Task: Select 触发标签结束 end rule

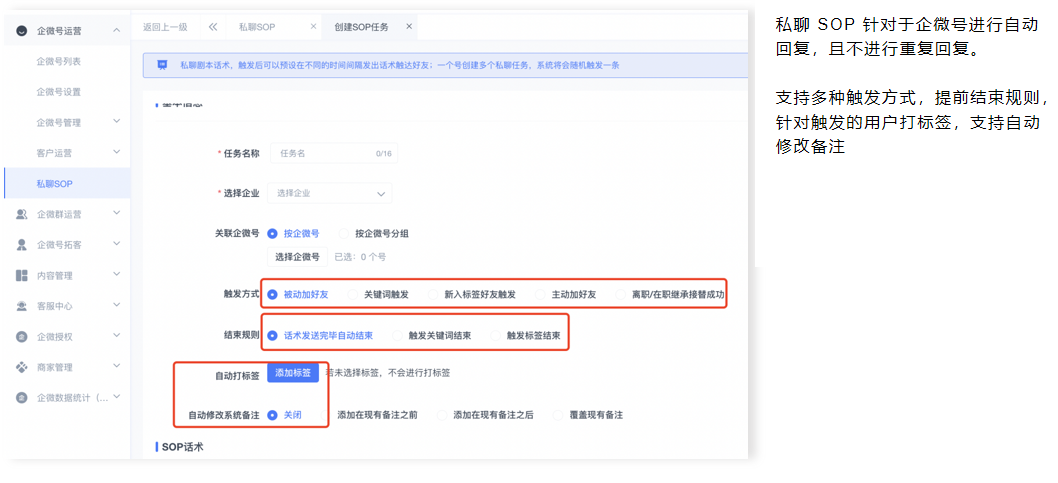Action: coord(495,335)
